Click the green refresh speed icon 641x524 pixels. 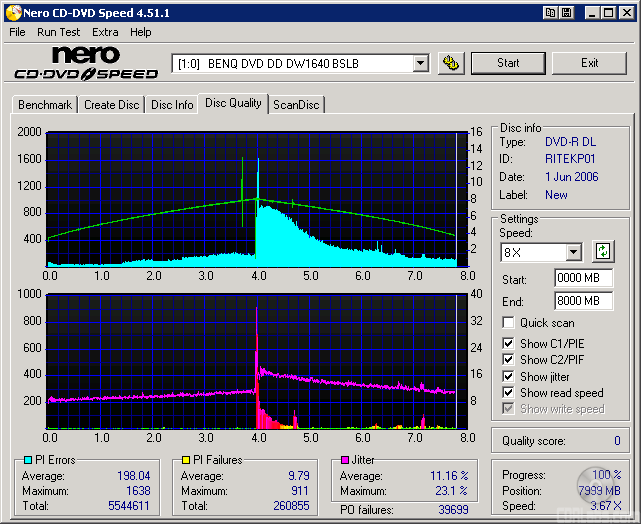[x=603, y=251]
